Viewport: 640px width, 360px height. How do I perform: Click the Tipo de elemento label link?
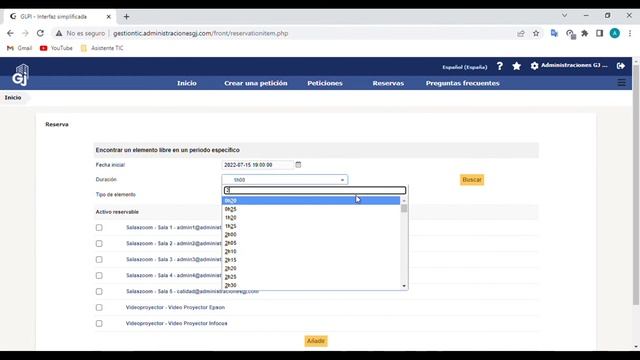pos(116,195)
